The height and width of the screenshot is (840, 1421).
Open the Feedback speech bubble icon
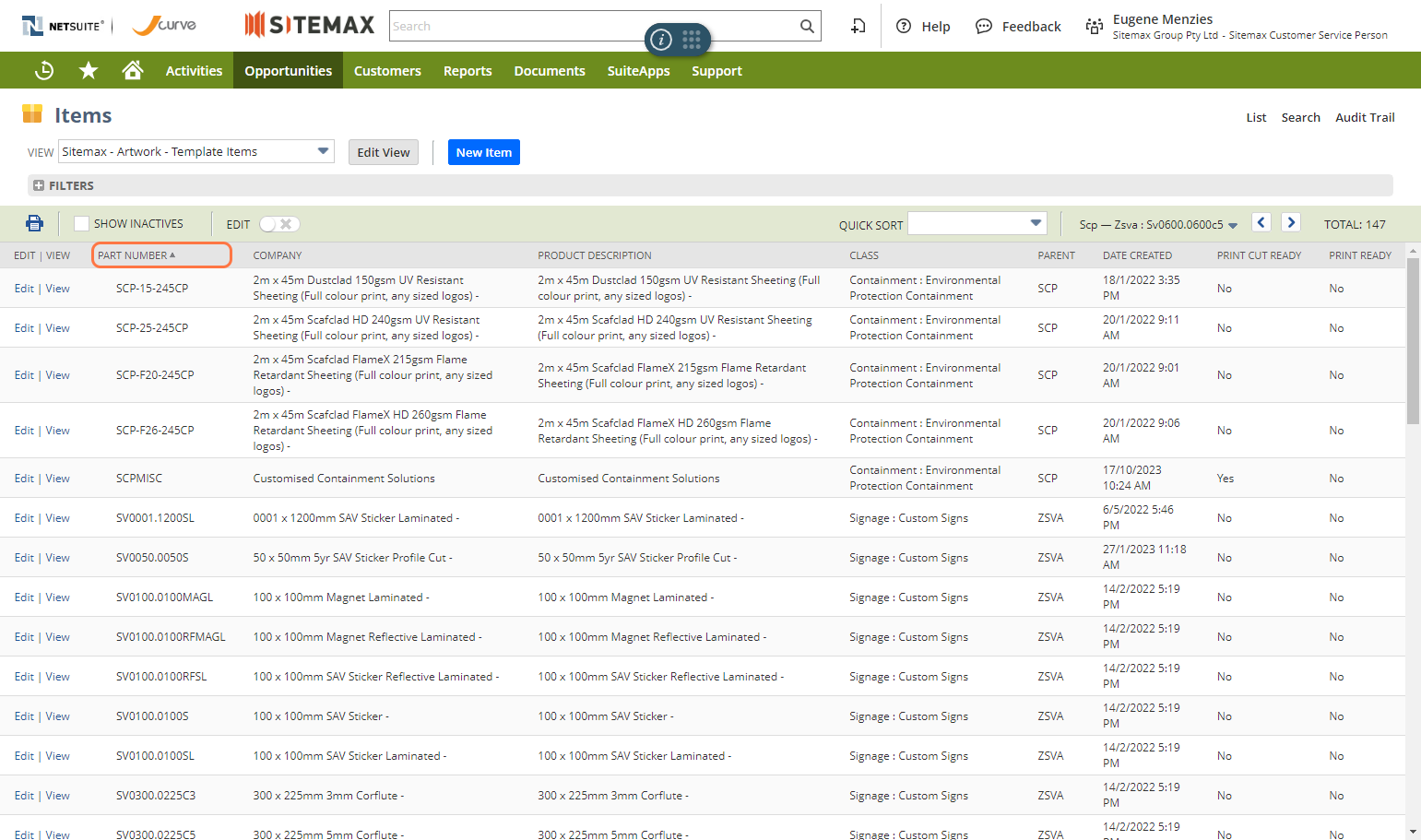click(x=984, y=27)
